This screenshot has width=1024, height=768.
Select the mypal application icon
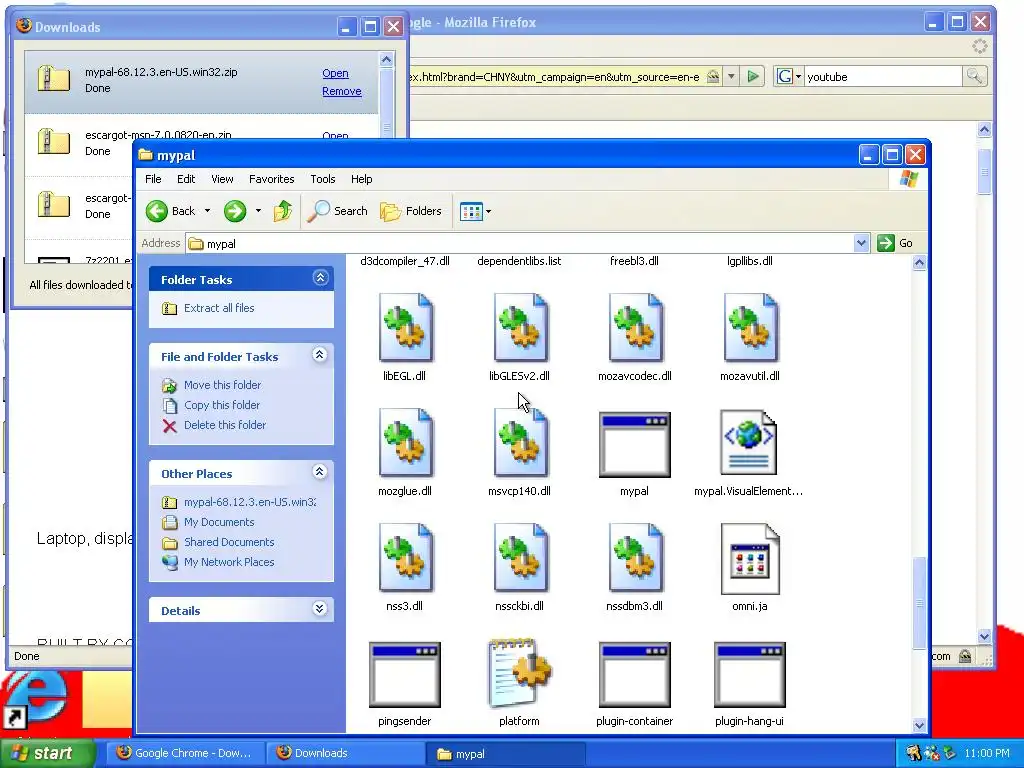635,444
